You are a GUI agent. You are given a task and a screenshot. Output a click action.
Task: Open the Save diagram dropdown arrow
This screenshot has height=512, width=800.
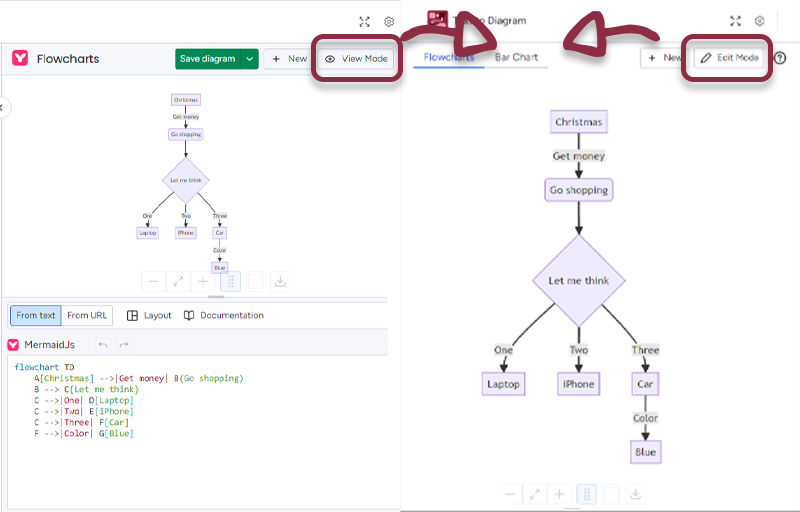249,59
